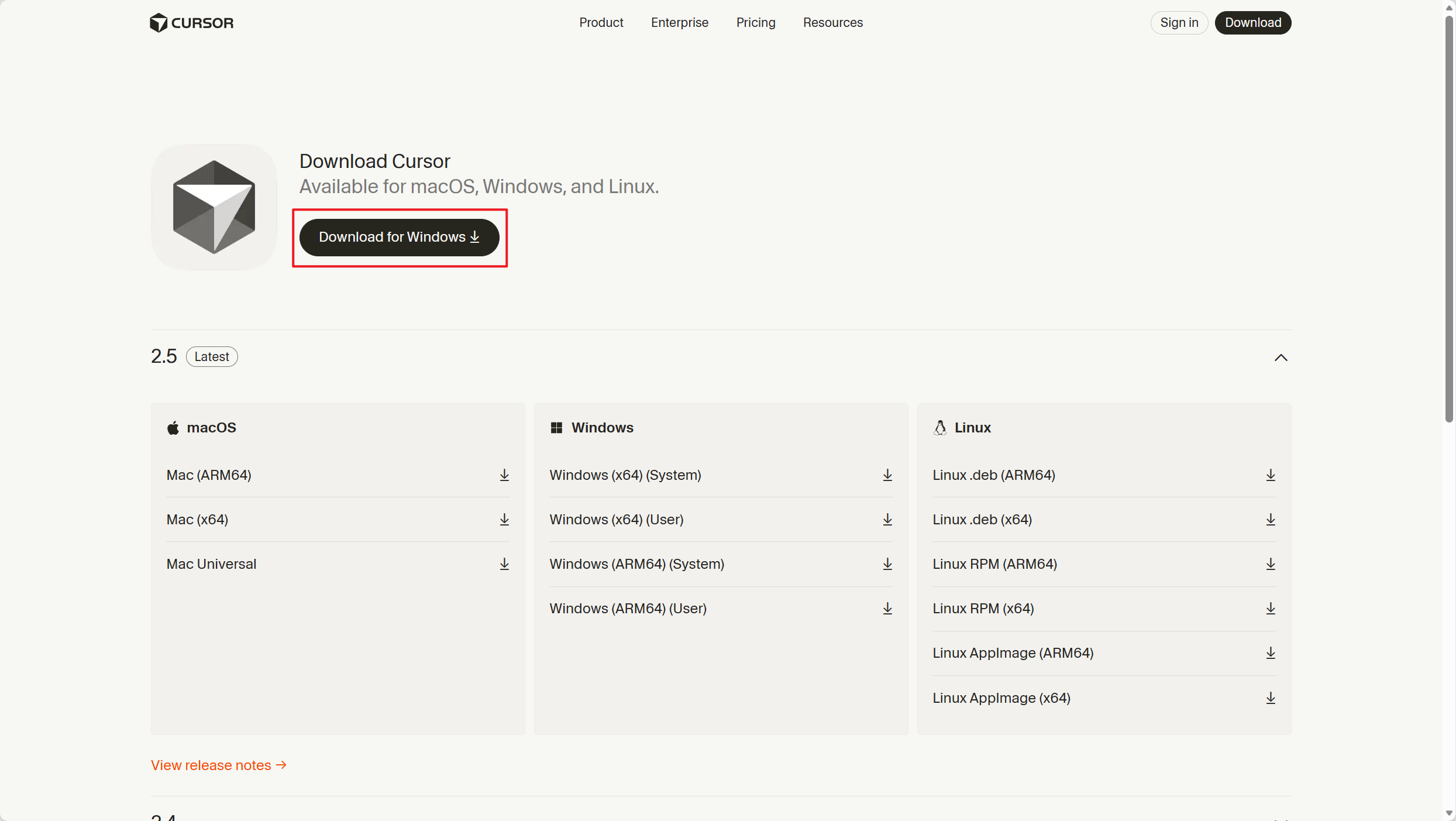Open the Enterprise nav item
The height and width of the screenshot is (821, 1456).
pyautogui.click(x=679, y=23)
